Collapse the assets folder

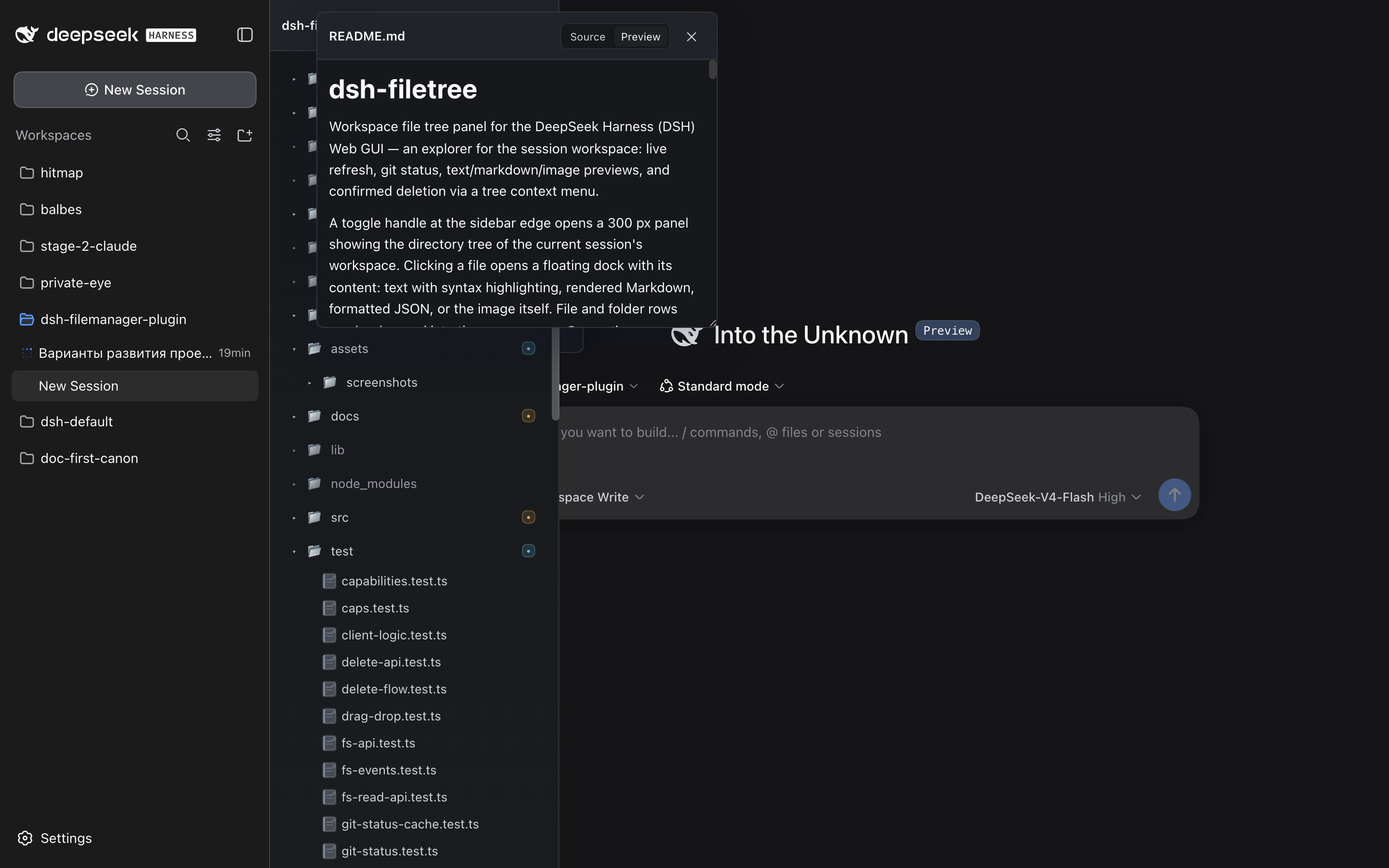click(295, 349)
